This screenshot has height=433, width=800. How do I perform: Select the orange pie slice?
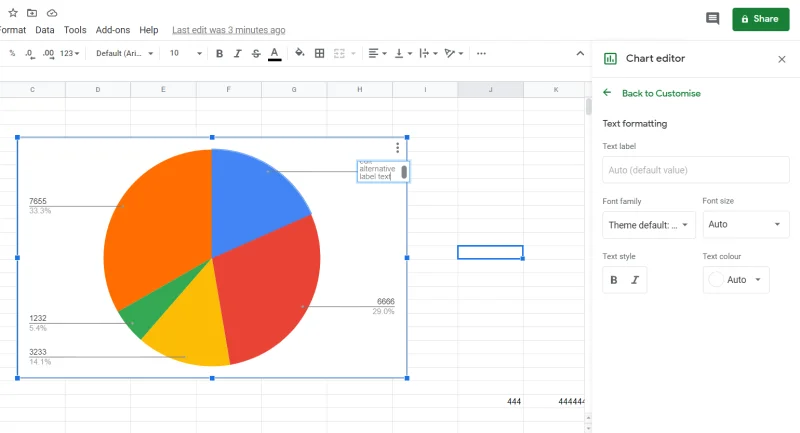click(158, 224)
